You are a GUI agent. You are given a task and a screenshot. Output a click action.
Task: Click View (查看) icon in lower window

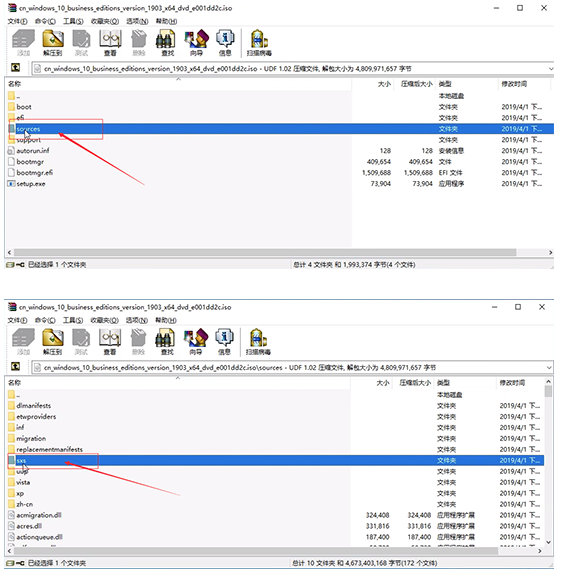pyautogui.click(x=110, y=342)
